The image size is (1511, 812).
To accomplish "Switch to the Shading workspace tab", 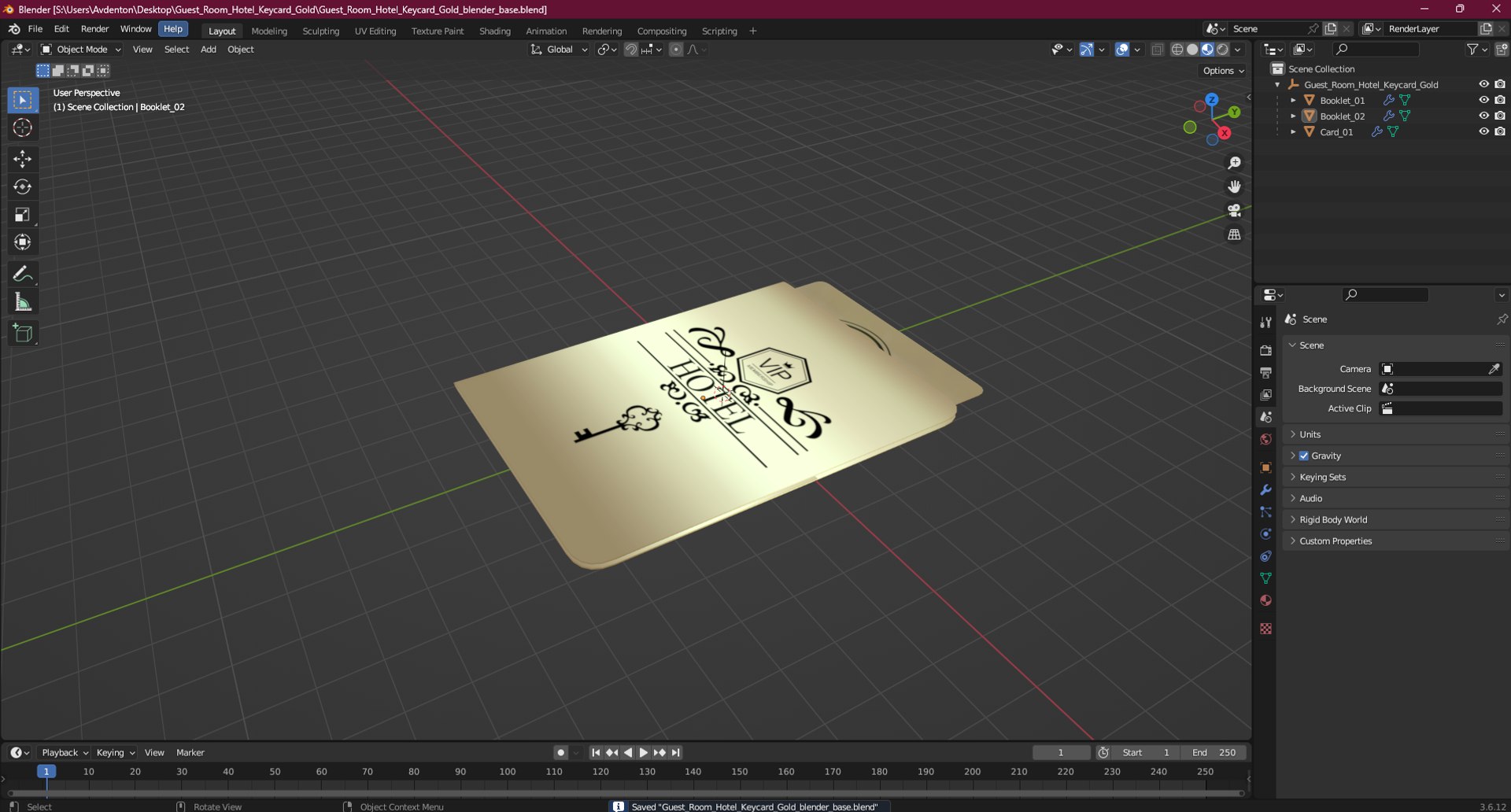I will pyautogui.click(x=495, y=31).
